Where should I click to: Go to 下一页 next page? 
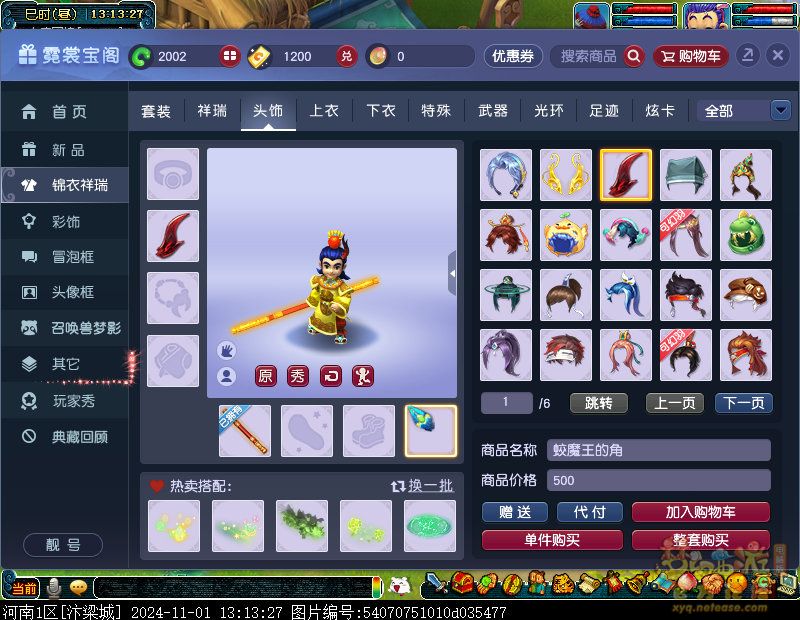coord(744,403)
